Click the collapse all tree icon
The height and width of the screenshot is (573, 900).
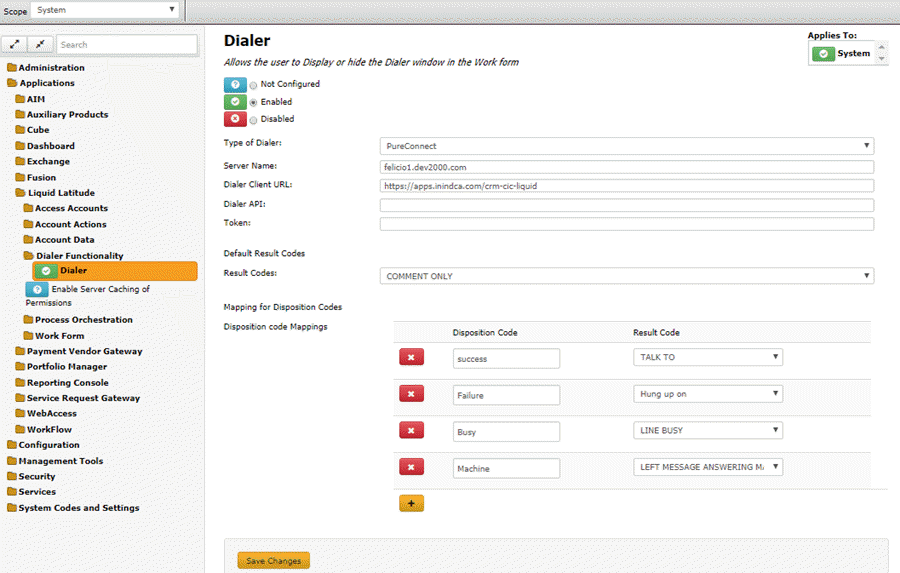pyautogui.click(x=40, y=44)
